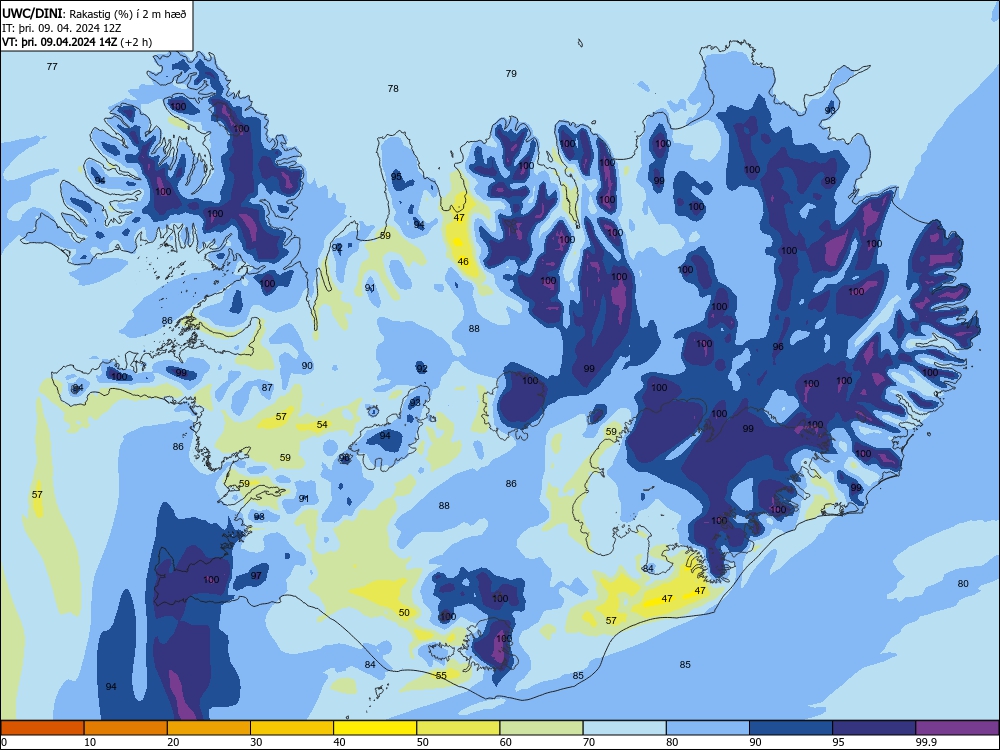Select the 'IT: þri. 09. 04. 2024 12Z' line
1000x750 pixels.
62,28
